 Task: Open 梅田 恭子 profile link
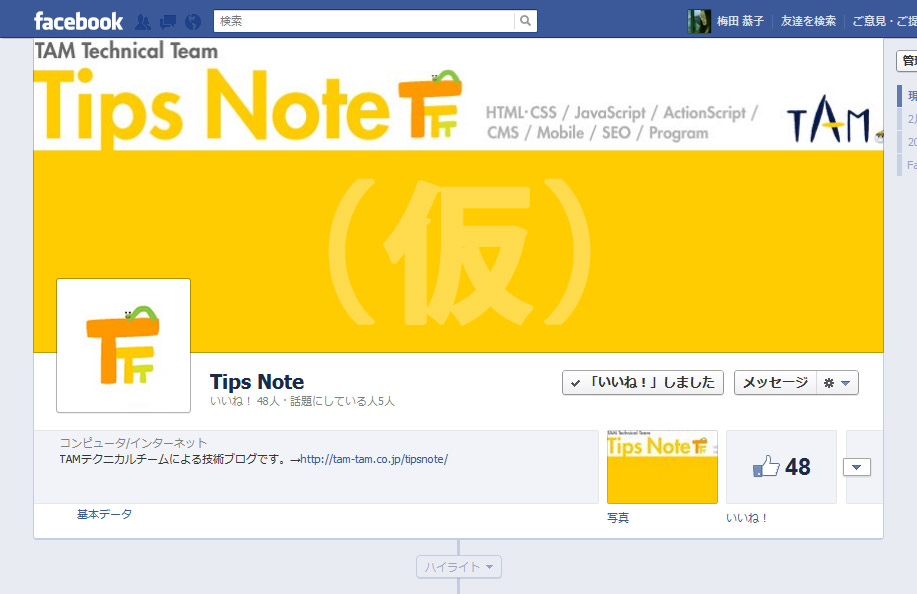pyautogui.click(x=740, y=21)
